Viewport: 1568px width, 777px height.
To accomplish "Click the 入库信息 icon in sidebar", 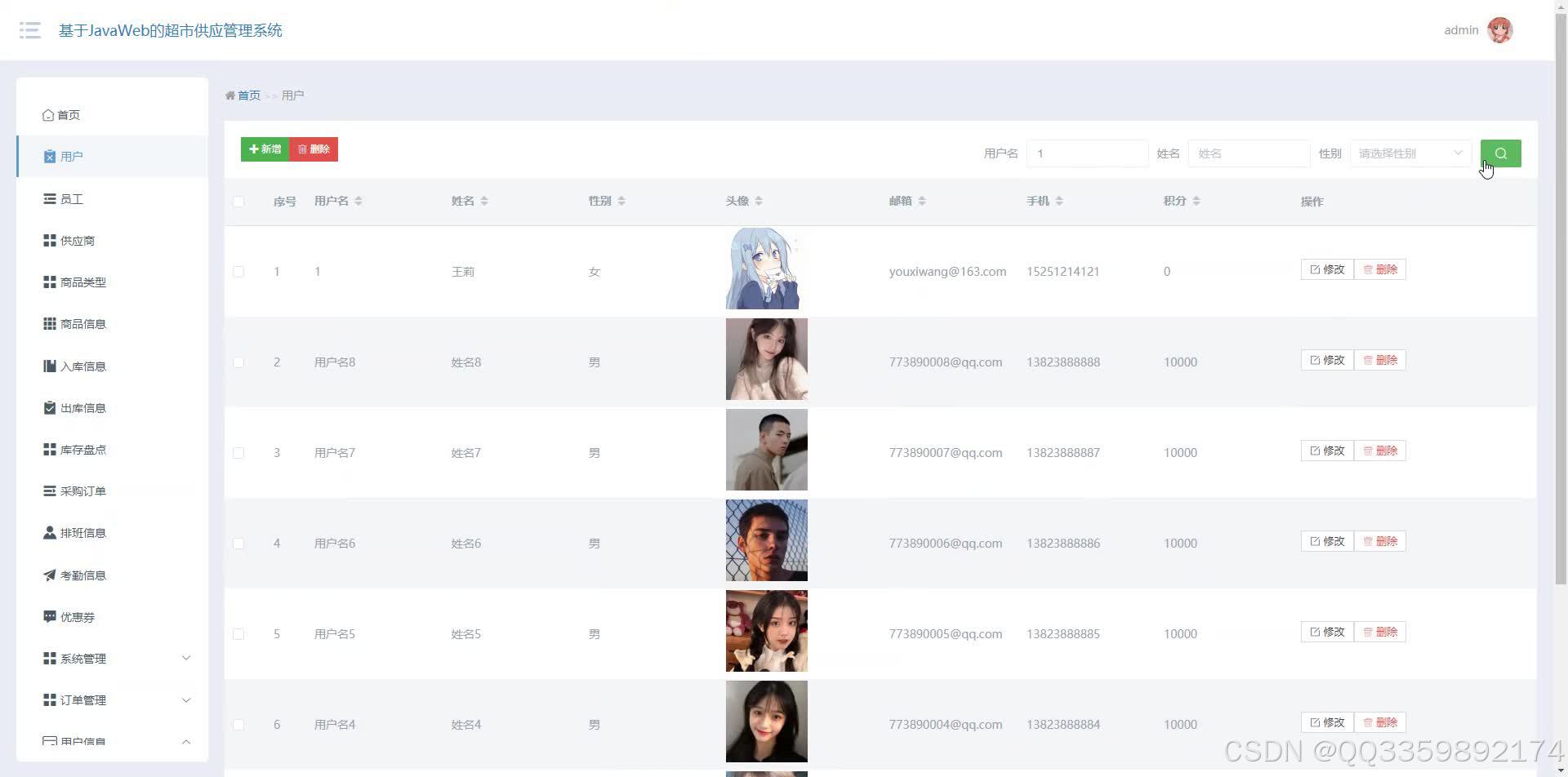I will pyautogui.click(x=50, y=366).
